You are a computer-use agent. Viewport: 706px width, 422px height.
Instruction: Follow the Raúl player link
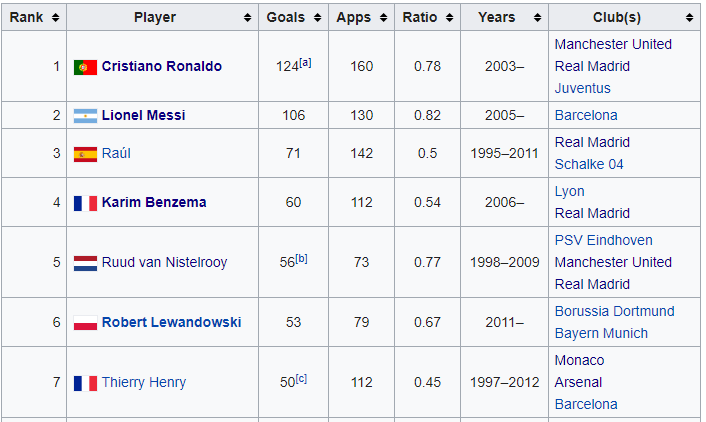click(x=116, y=153)
